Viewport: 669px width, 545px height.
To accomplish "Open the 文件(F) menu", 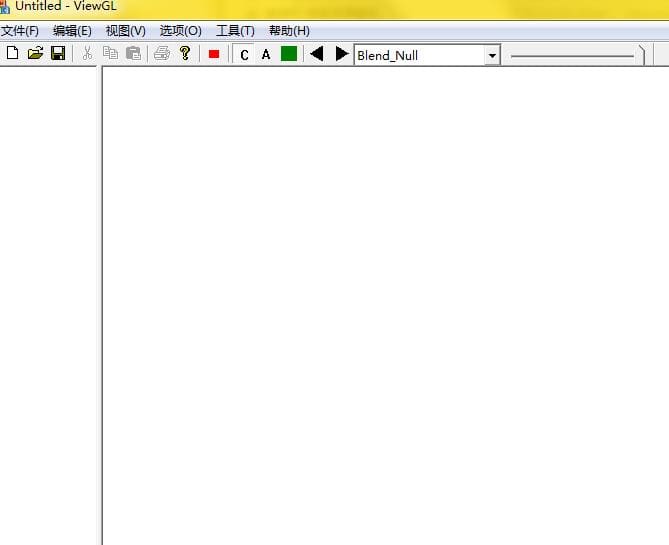I will (x=20, y=31).
